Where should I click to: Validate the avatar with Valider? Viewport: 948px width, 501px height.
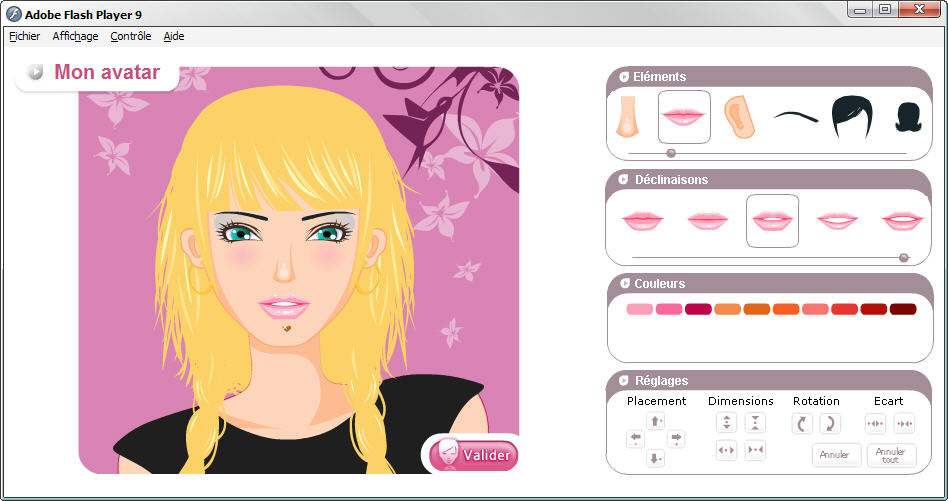[x=474, y=454]
